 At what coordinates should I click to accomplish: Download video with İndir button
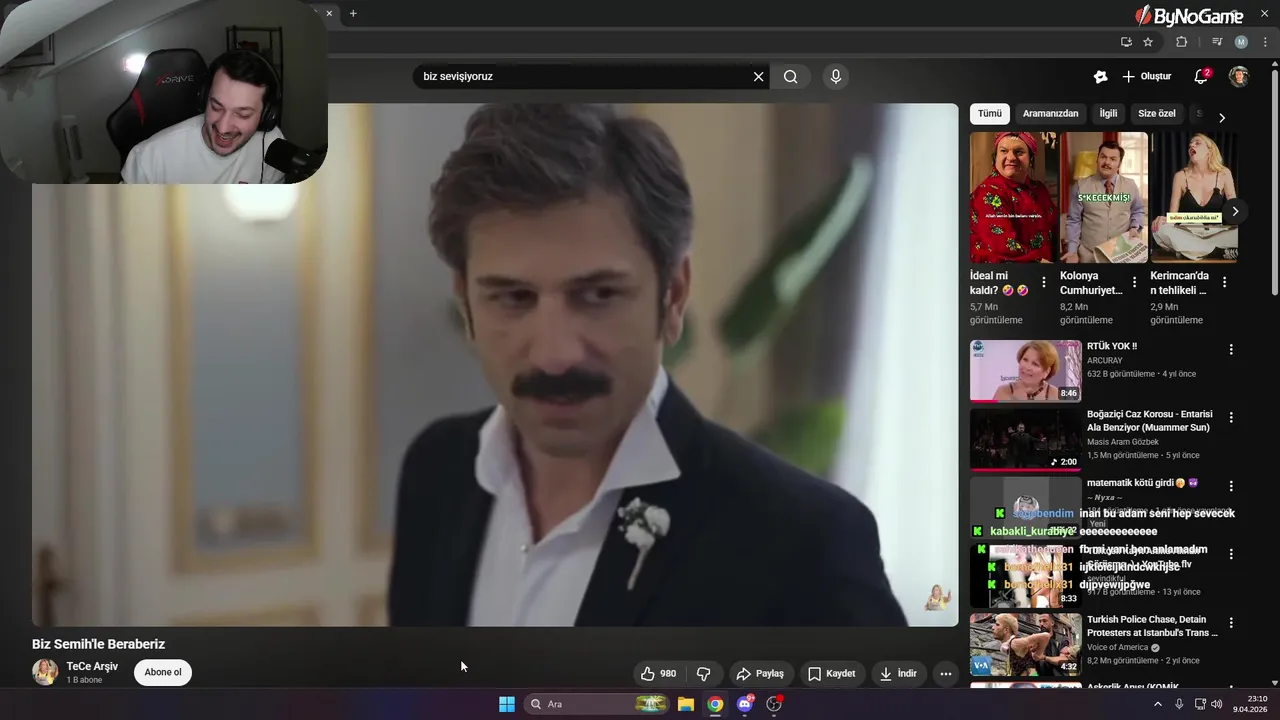point(898,674)
